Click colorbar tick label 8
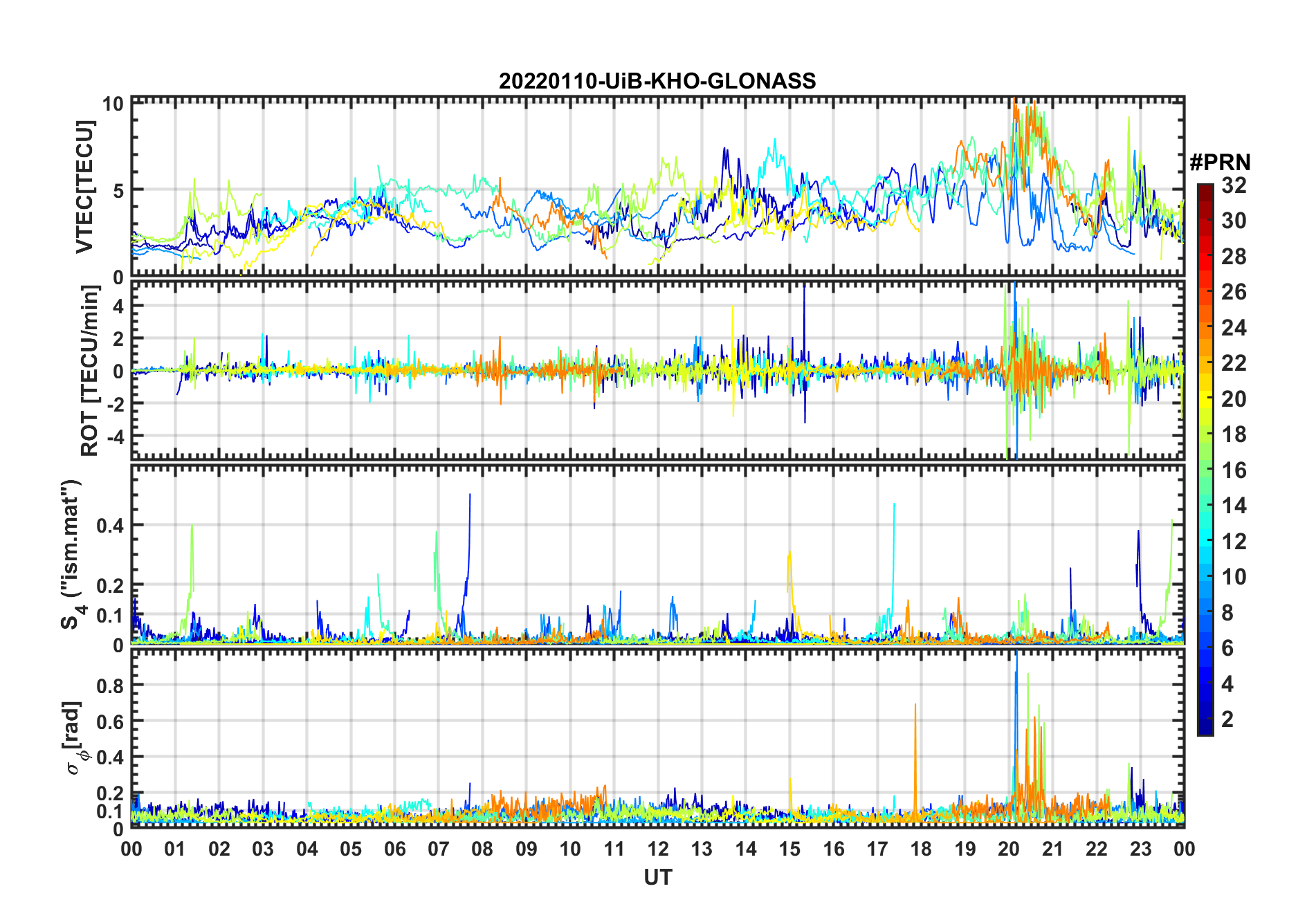1316x920 pixels. click(1227, 613)
